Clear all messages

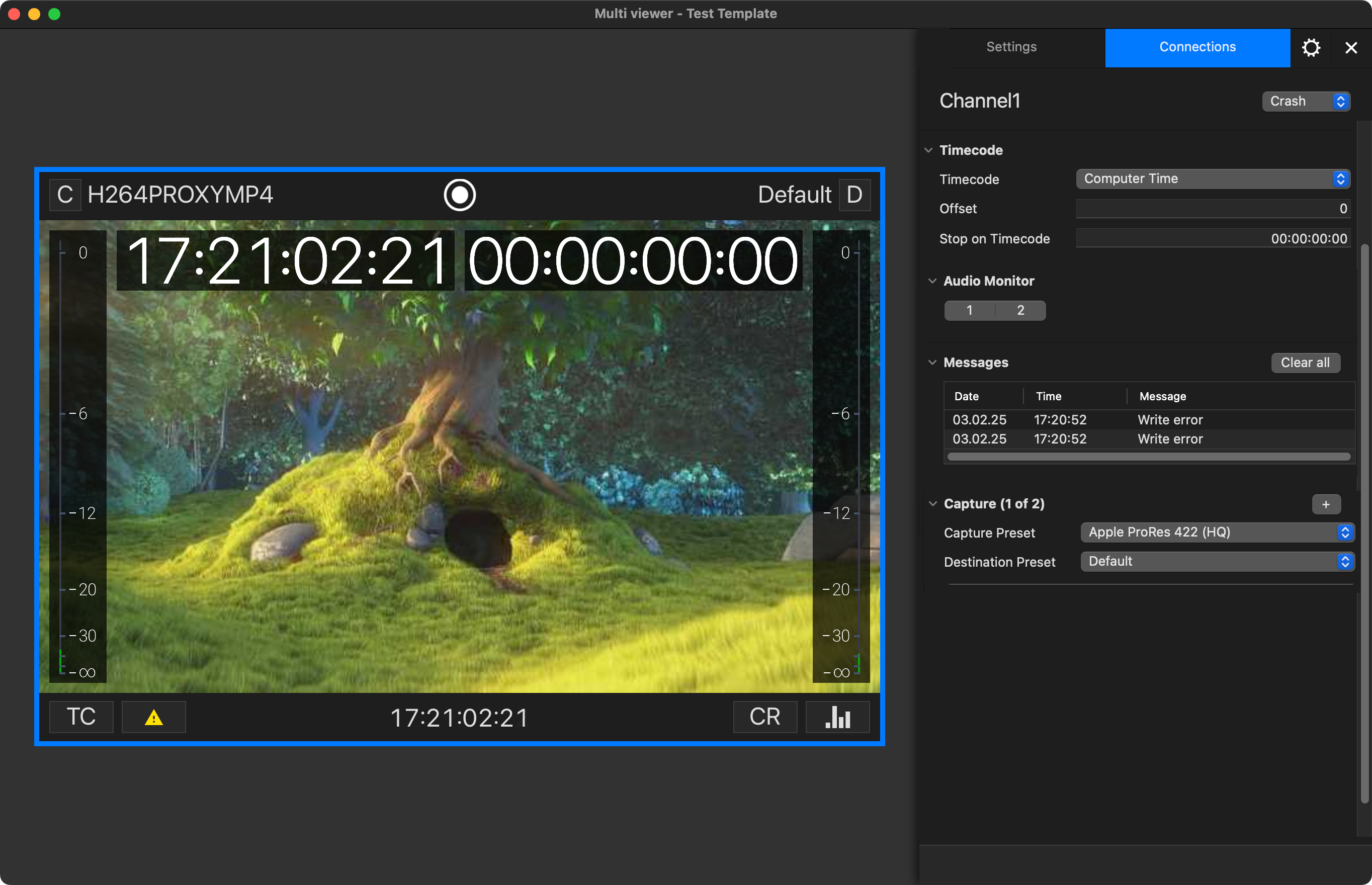(x=1305, y=363)
